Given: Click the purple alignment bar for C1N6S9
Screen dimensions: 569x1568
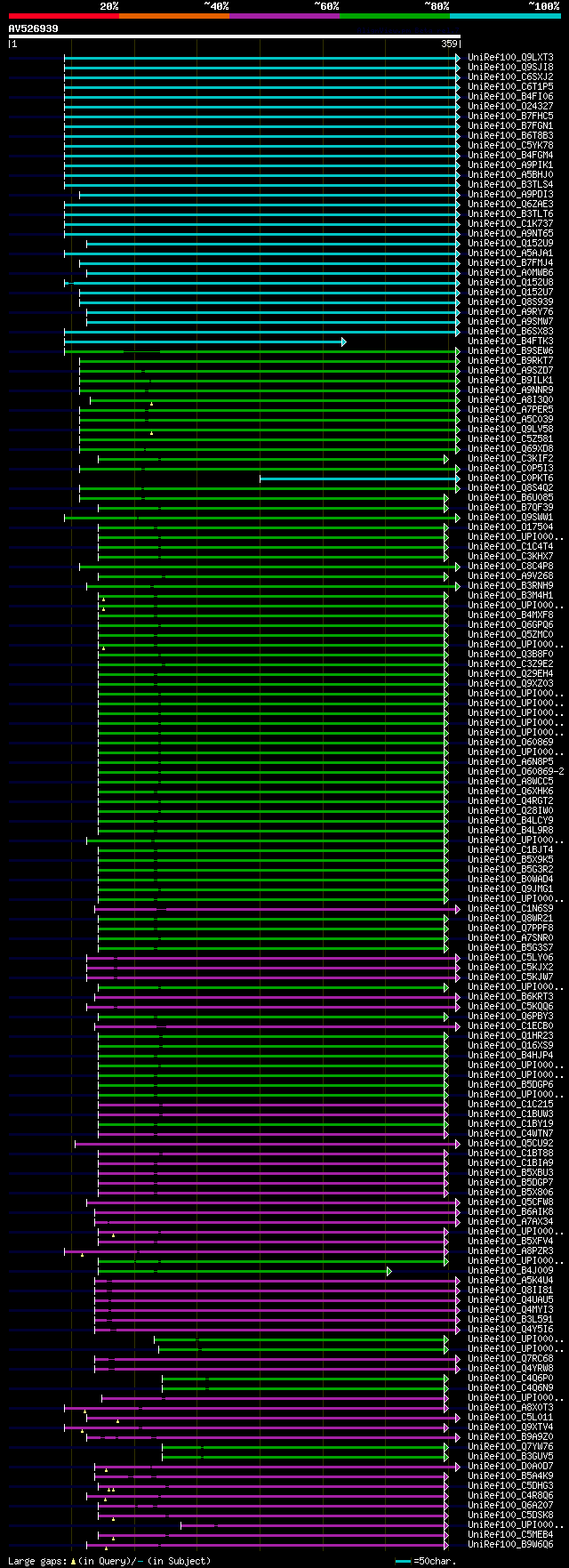Looking at the screenshot, I should tap(277, 909).
